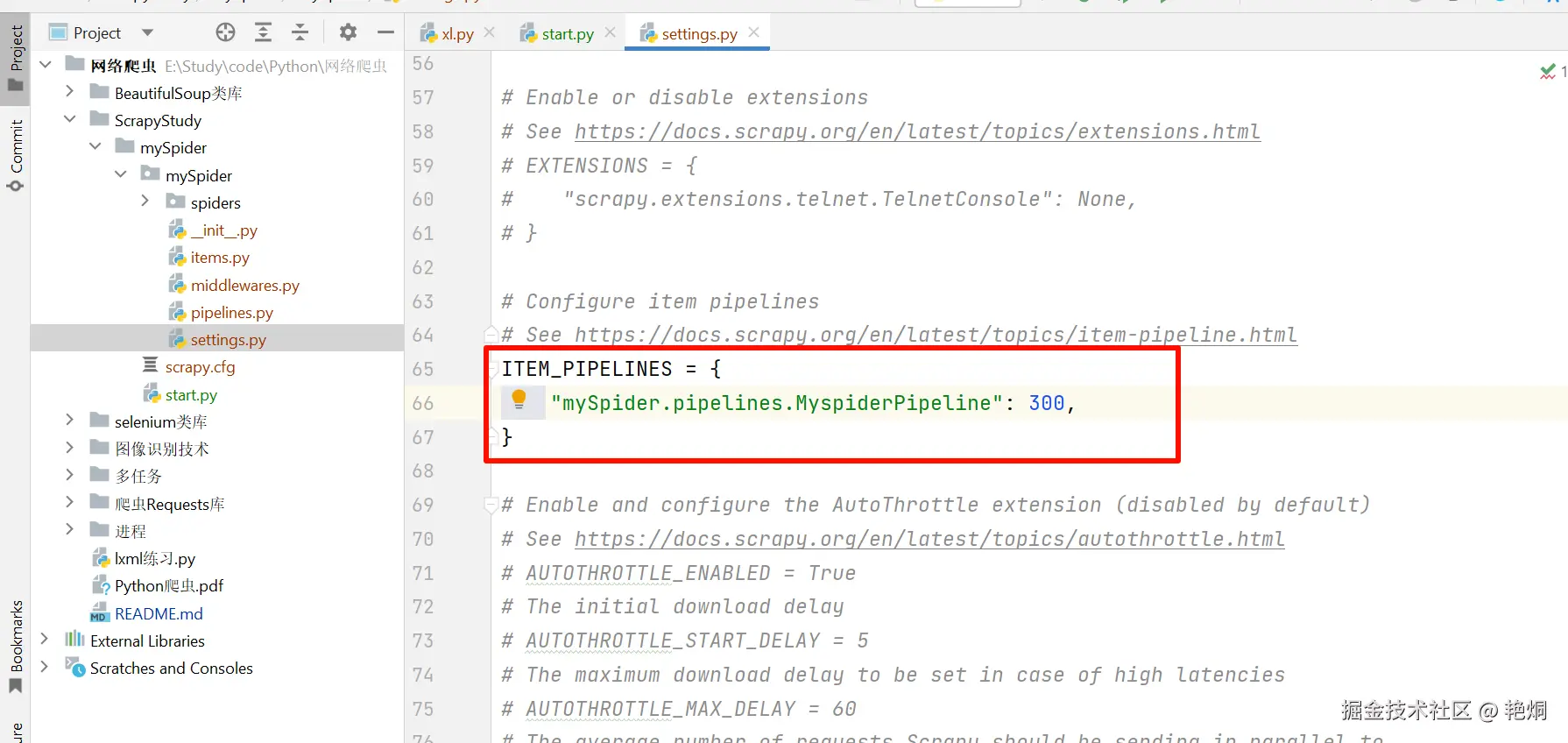This screenshot has height=743, width=1568.
Task: Click the fold marker at line 67
Action: pyautogui.click(x=492, y=435)
